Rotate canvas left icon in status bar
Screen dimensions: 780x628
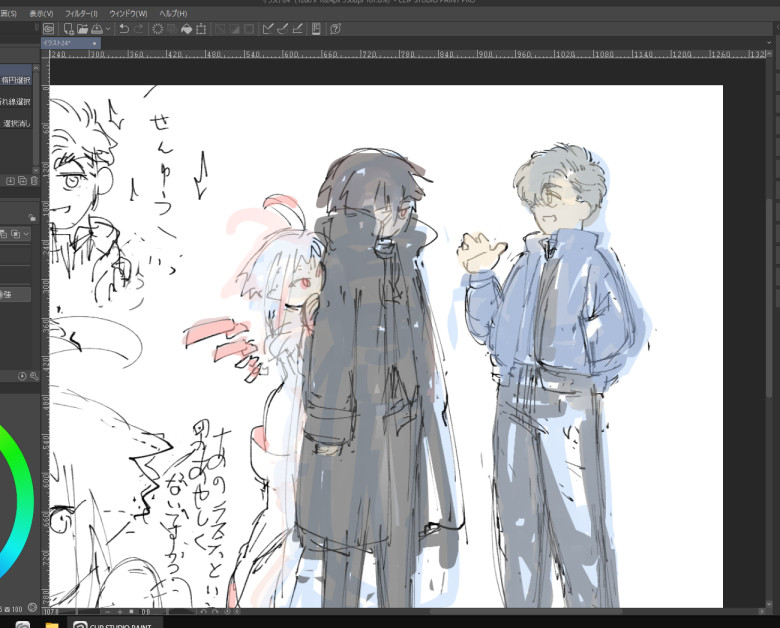(x=203, y=612)
